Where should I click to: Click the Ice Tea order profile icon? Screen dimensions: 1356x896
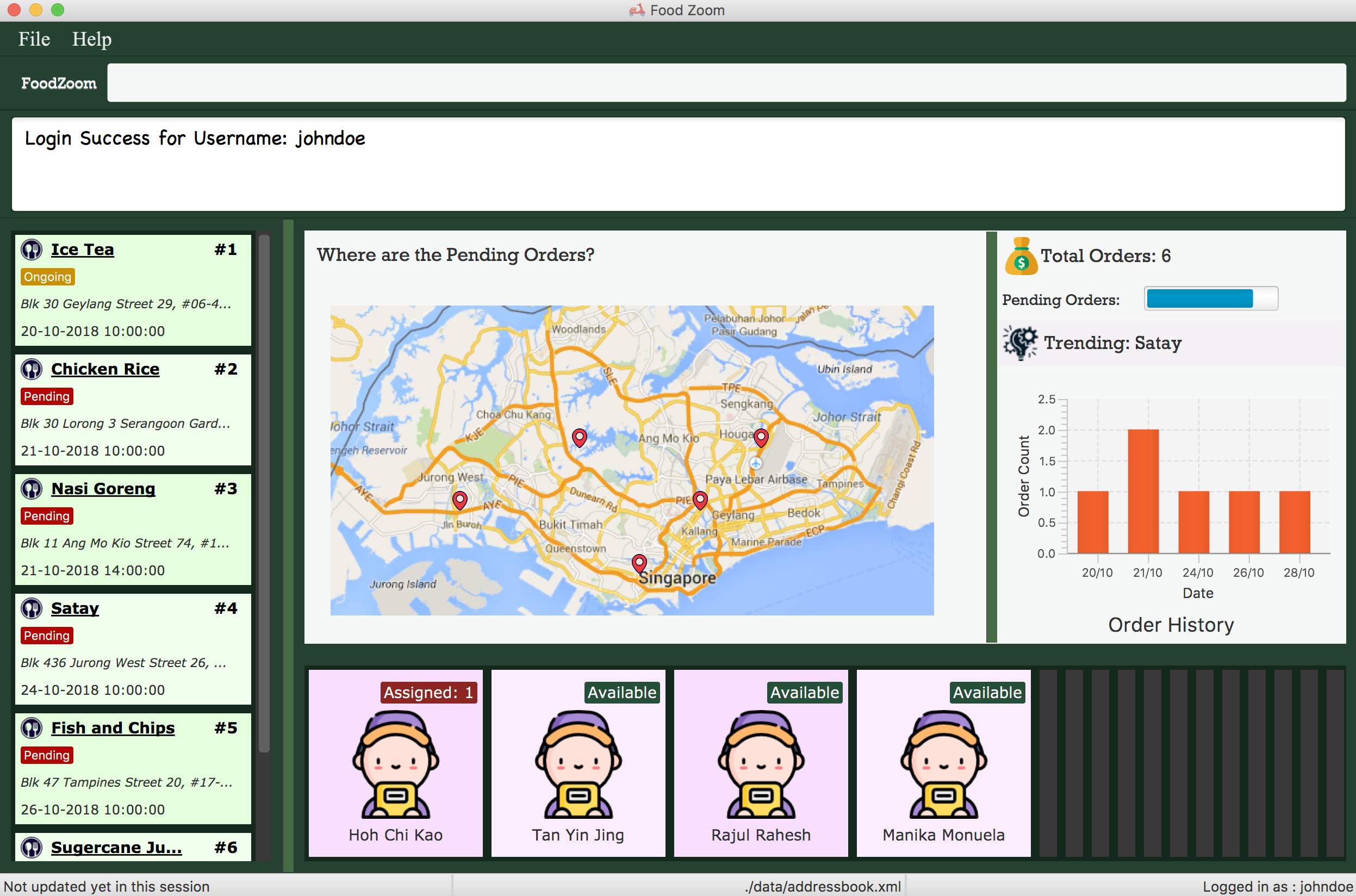point(31,250)
